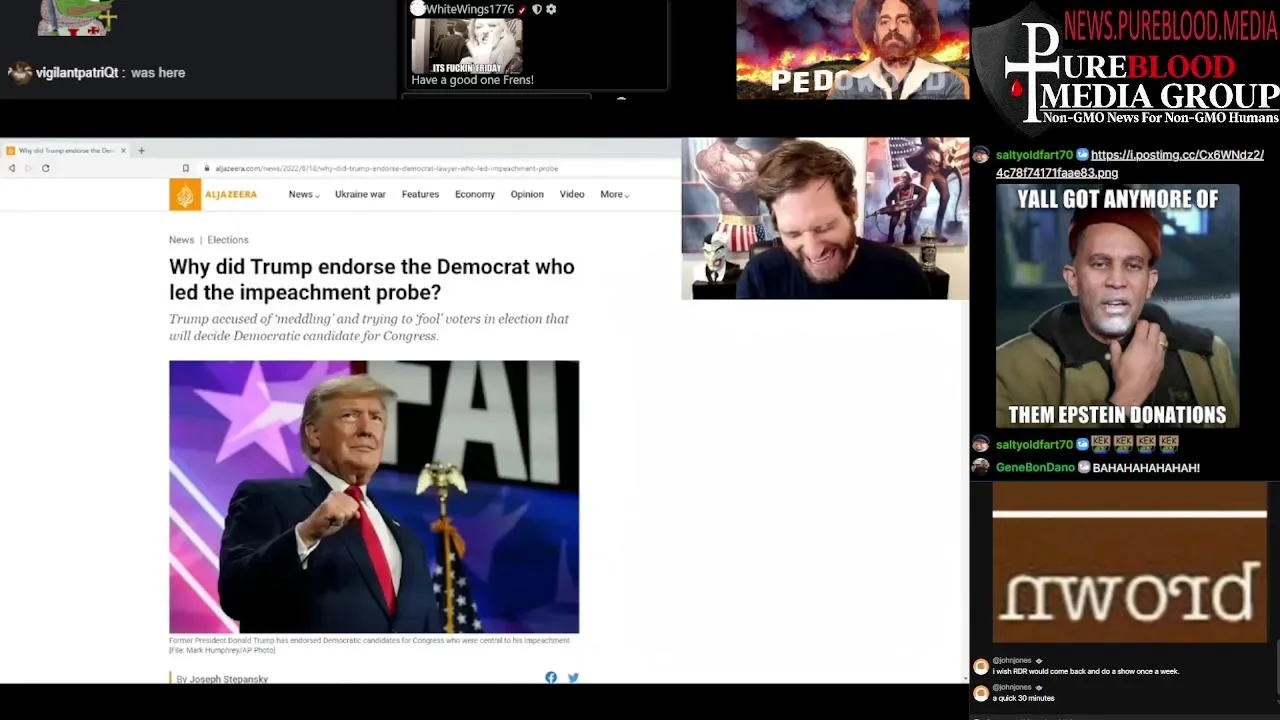Open the Economy section
Viewport: 1280px width, 720px height.
tap(475, 194)
